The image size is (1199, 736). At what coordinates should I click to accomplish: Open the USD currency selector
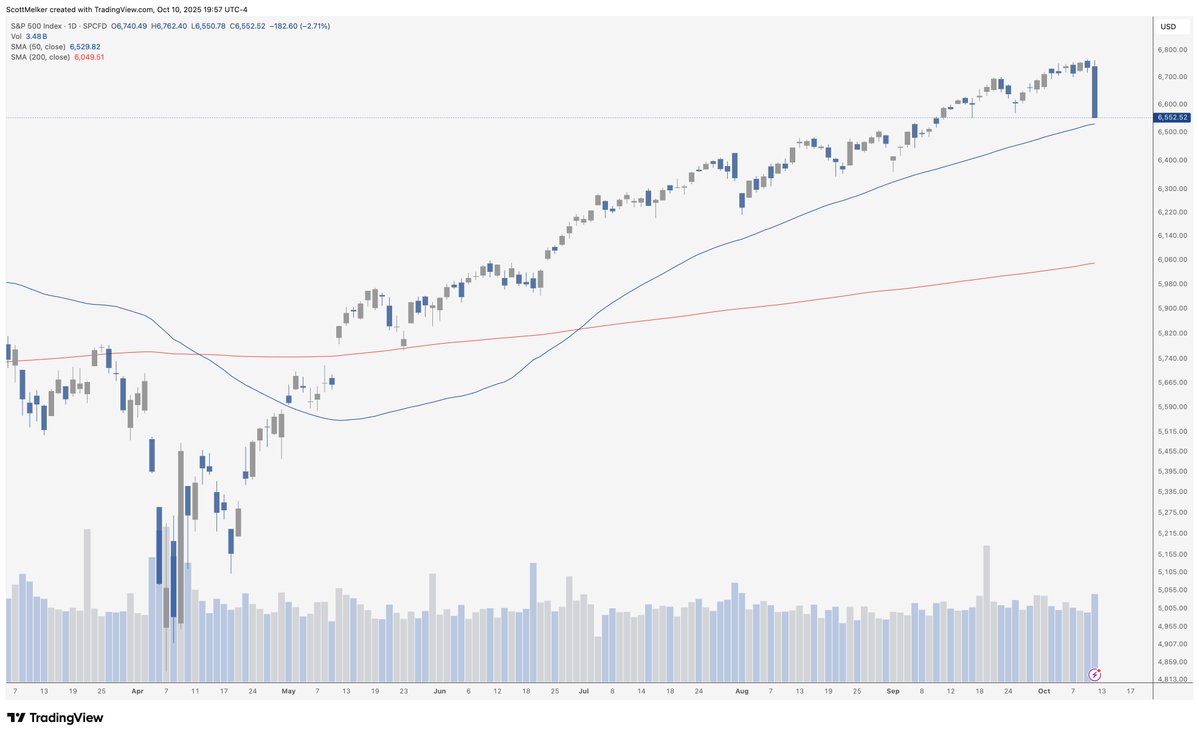1168,26
